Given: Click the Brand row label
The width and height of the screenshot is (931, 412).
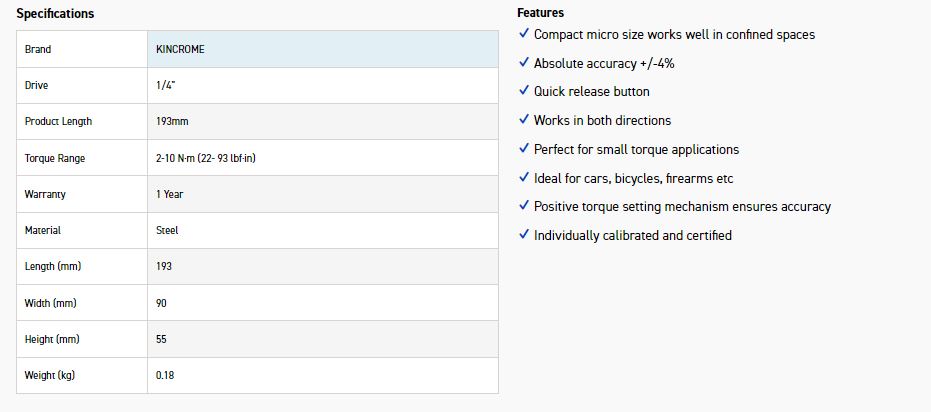Looking at the screenshot, I should pos(38,49).
